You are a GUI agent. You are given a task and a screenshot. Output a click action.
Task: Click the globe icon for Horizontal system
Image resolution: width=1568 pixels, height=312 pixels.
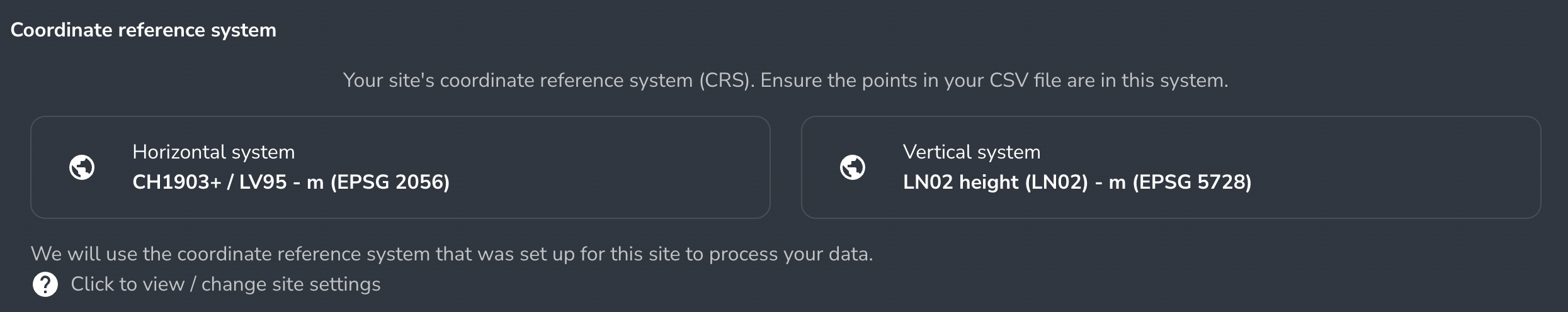(82, 167)
